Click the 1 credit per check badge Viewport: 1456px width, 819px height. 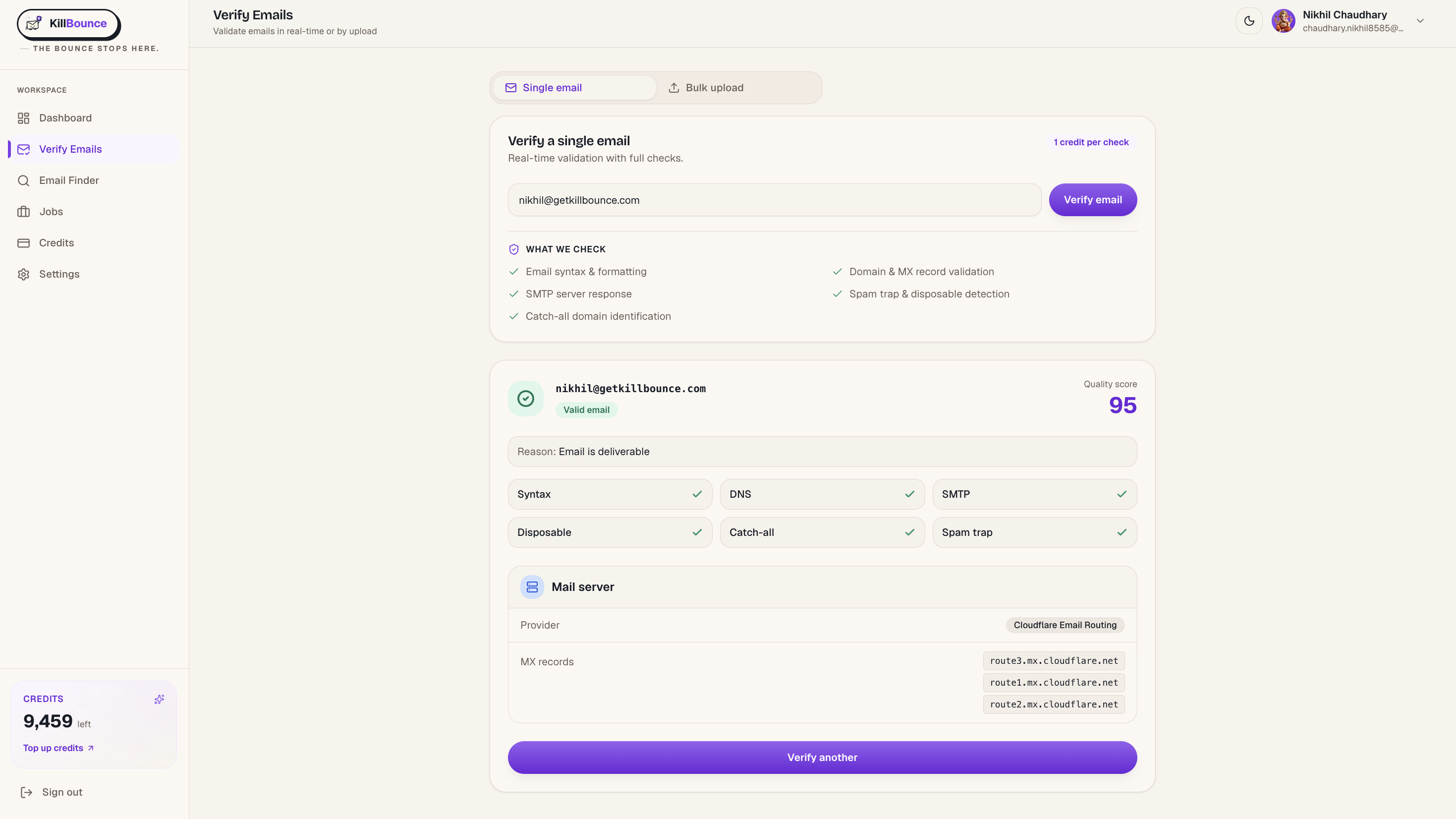[x=1091, y=142]
